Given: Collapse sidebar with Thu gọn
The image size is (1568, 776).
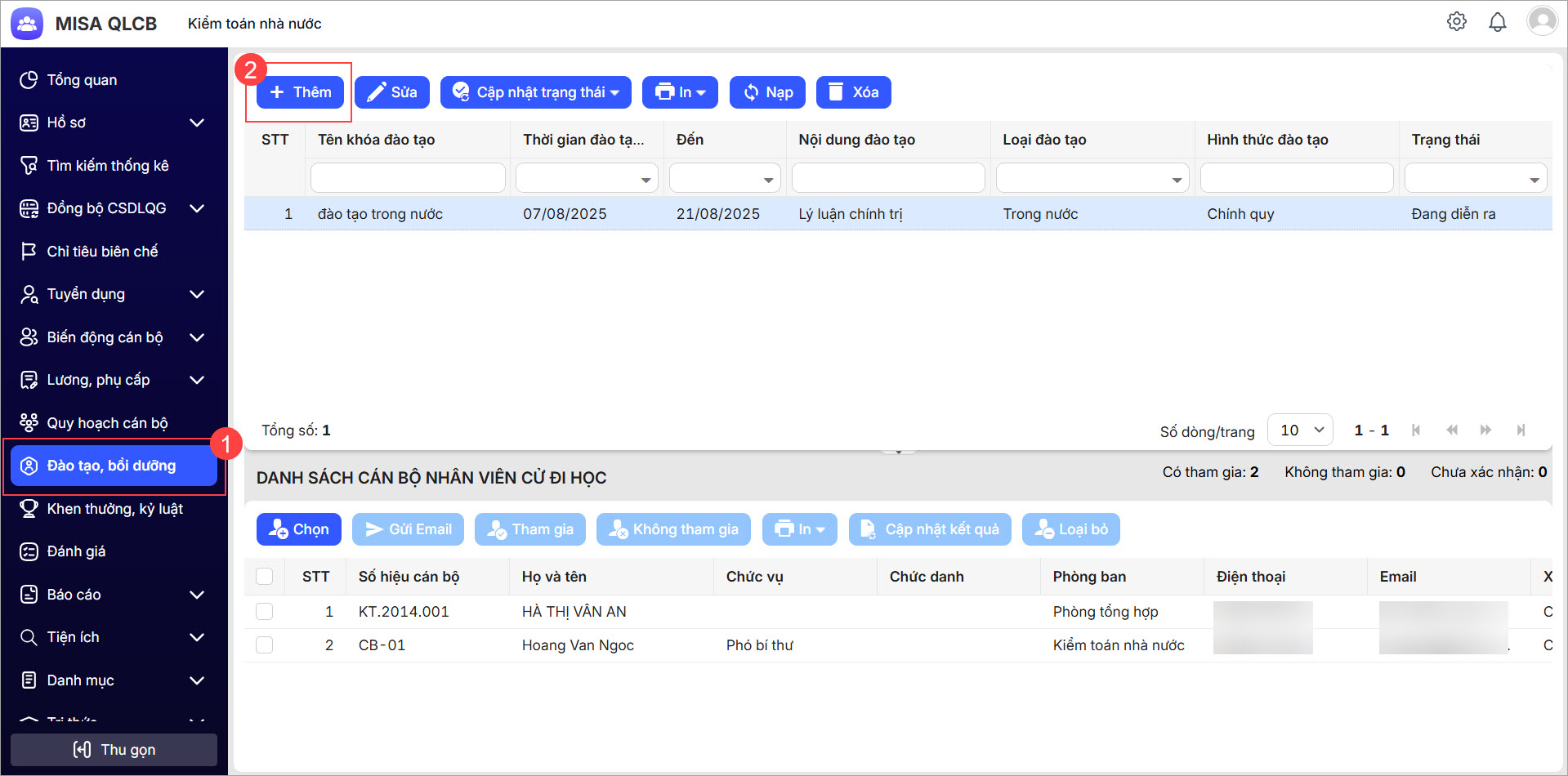Looking at the screenshot, I should [x=114, y=750].
